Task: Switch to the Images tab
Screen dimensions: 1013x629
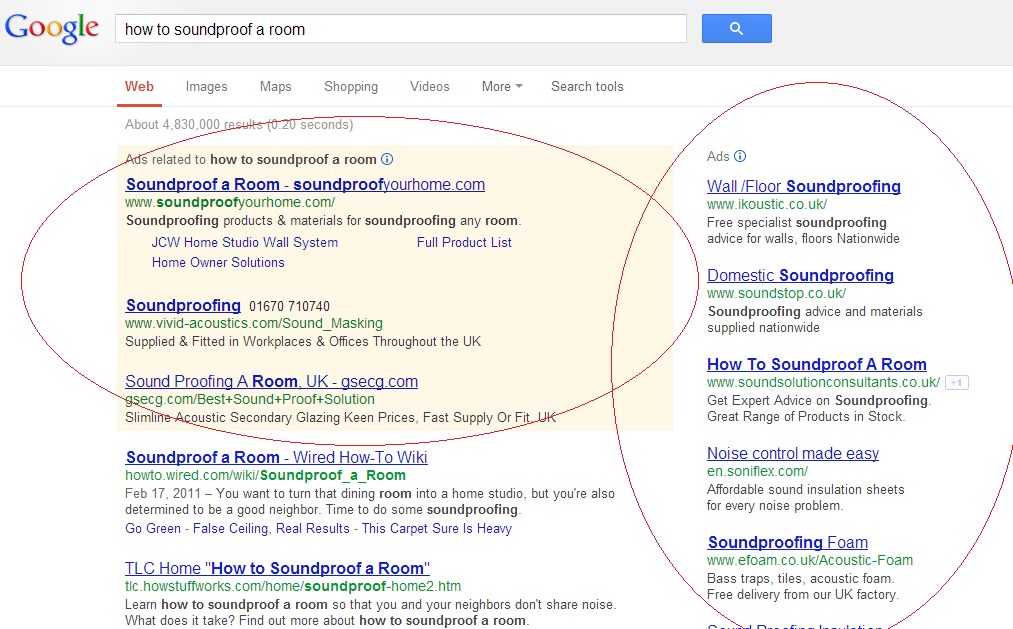Action: [207, 87]
